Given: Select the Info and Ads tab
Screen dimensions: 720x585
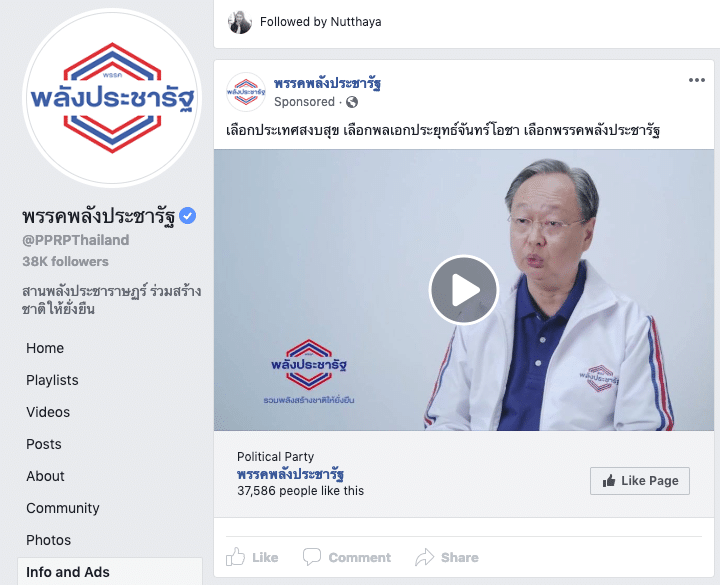Looking at the screenshot, I should 110,572.
